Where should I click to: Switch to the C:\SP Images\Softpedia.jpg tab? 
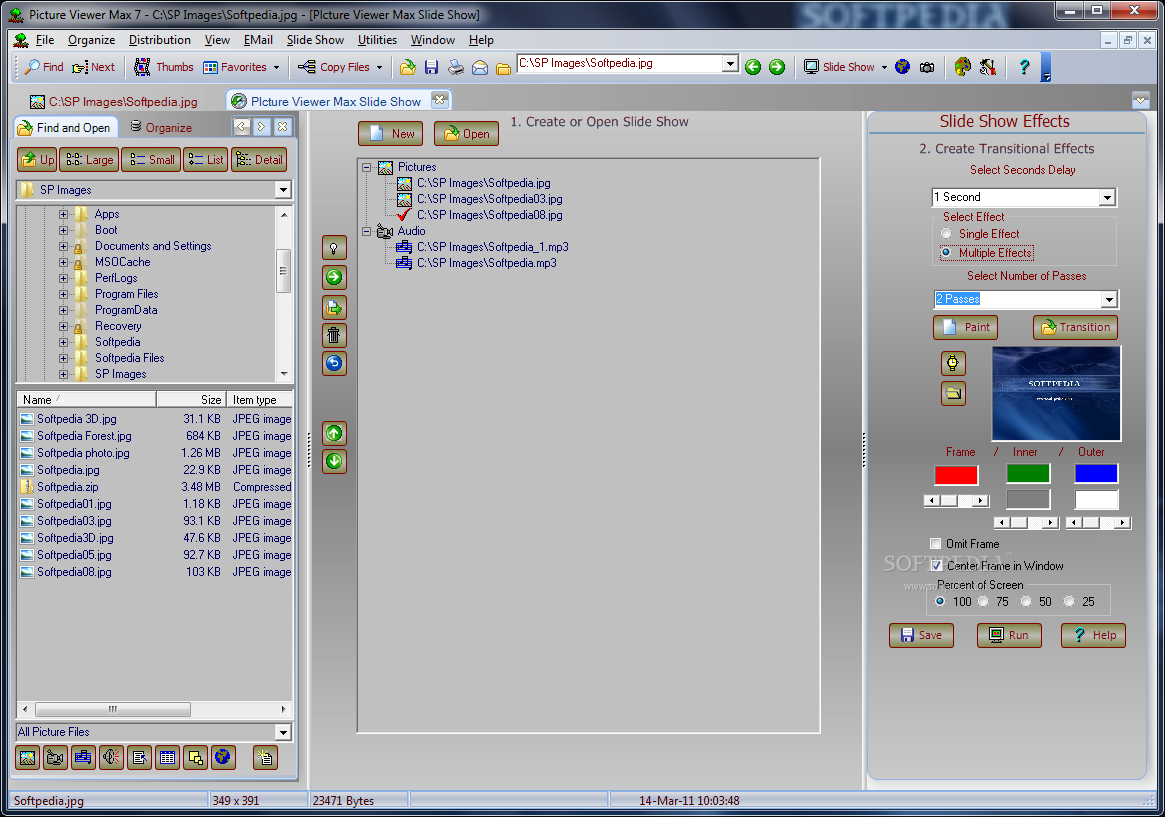click(x=114, y=102)
